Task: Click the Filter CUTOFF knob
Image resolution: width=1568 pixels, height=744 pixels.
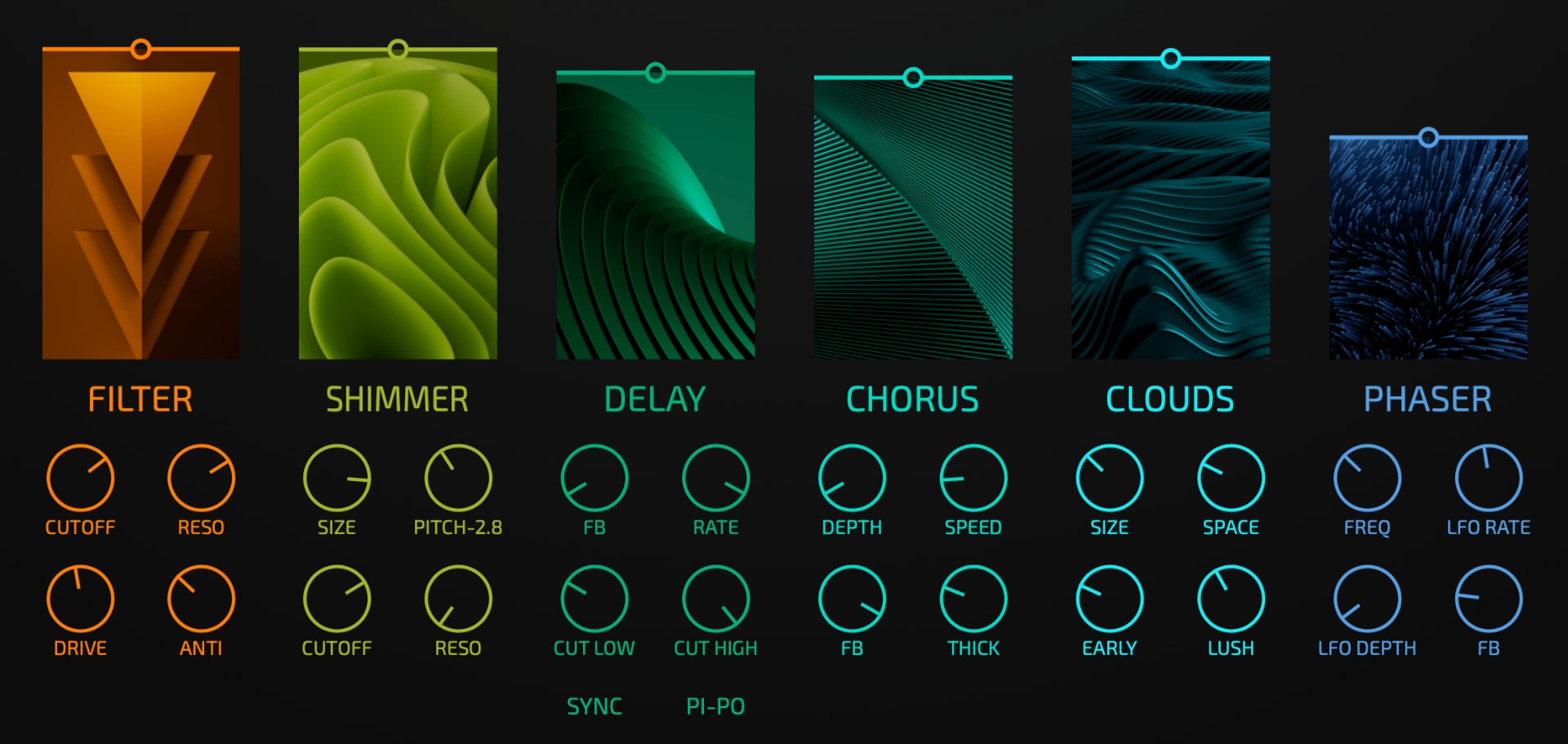Action: (80, 479)
